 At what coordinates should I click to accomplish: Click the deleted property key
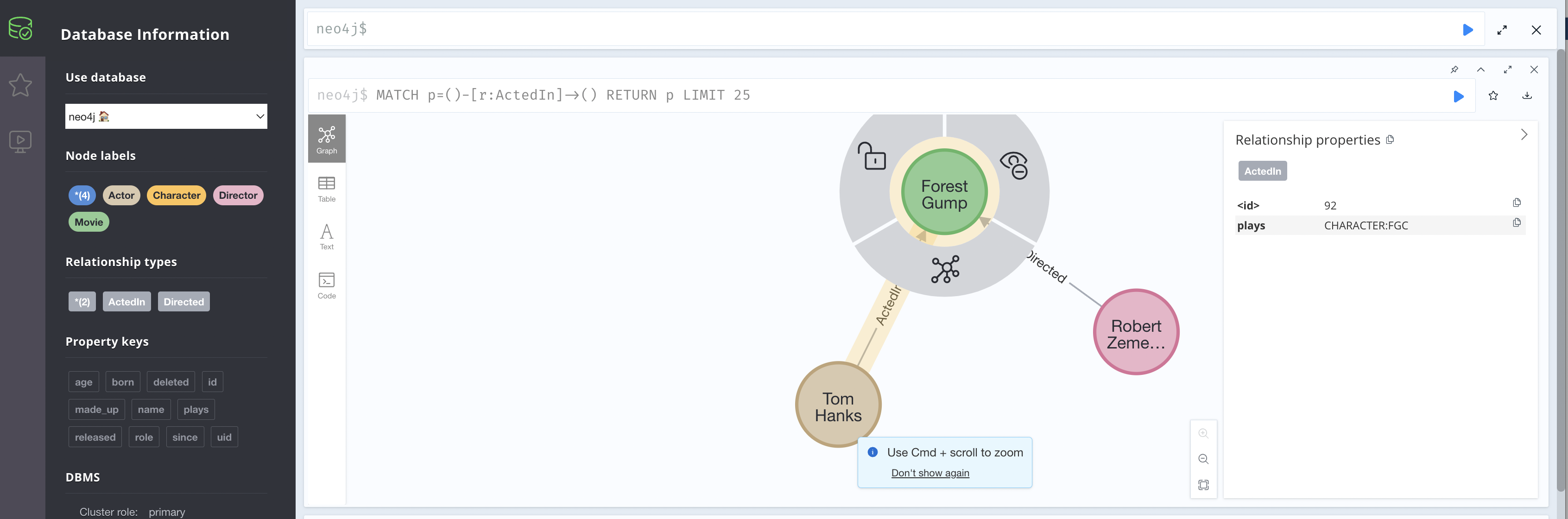[171, 382]
